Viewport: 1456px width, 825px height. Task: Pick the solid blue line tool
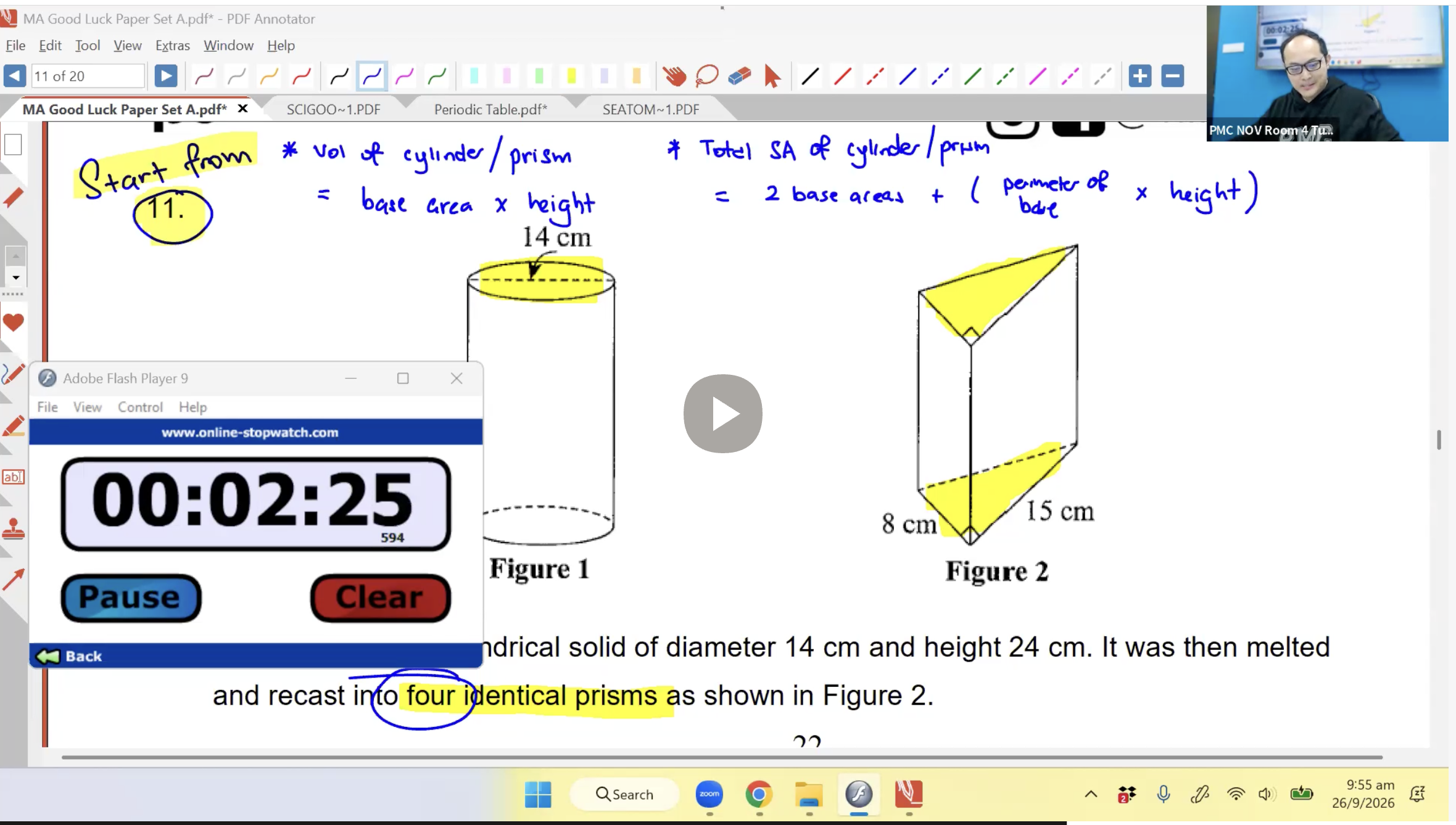pyautogui.click(x=908, y=76)
